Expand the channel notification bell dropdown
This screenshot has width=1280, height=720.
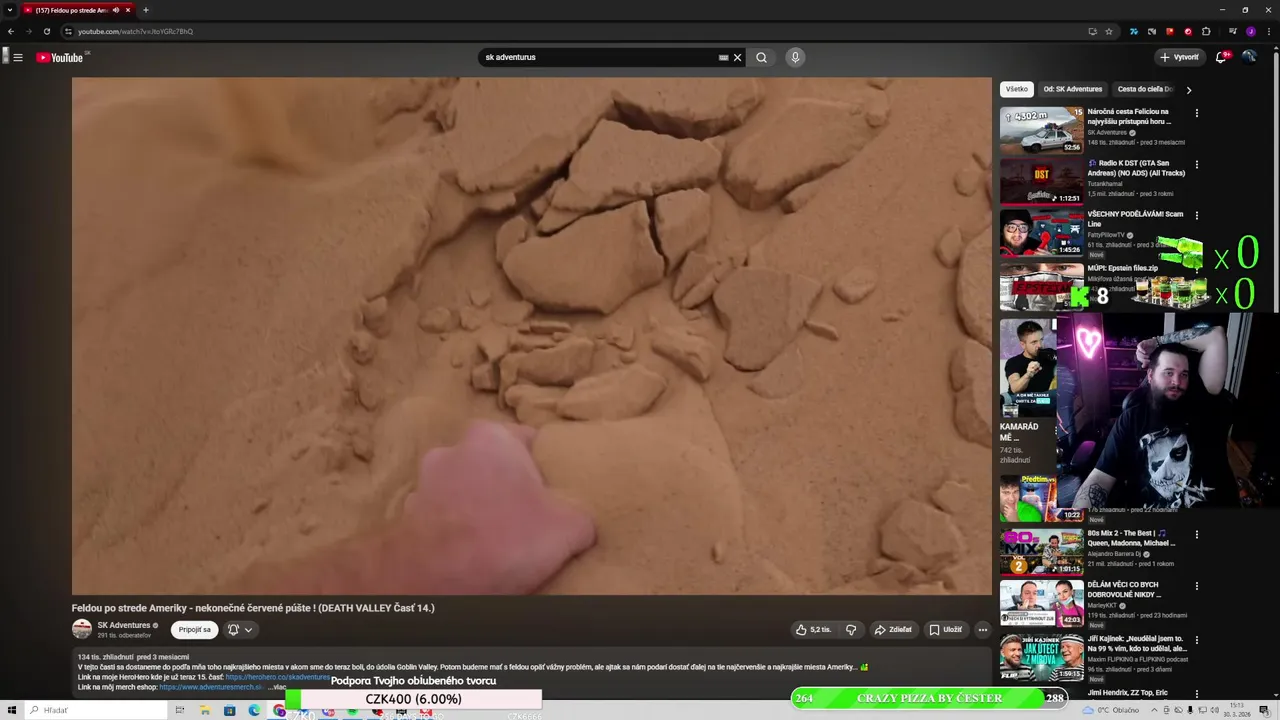tap(248, 630)
